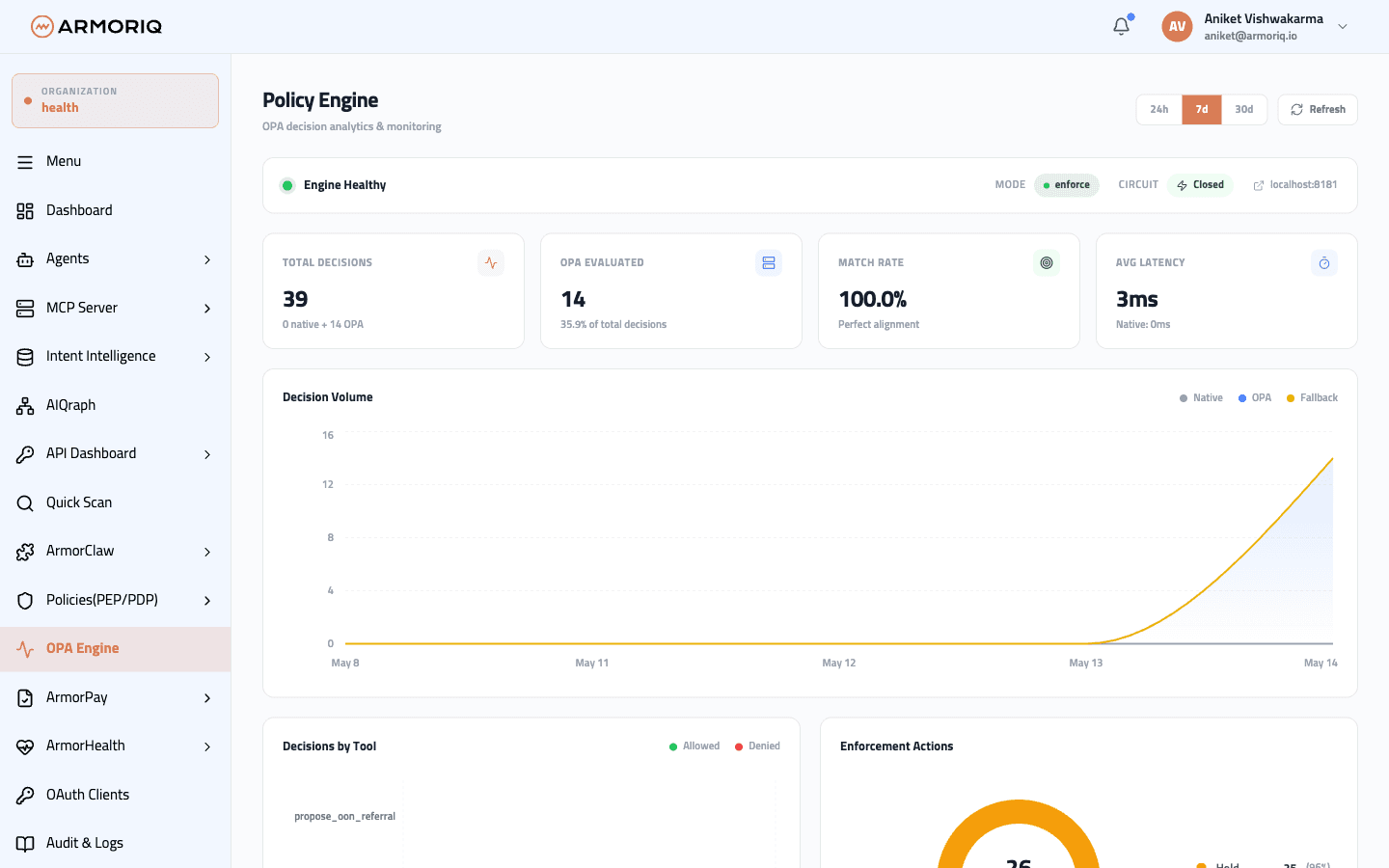Click the external link icon by localhost

tap(1259, 185)
